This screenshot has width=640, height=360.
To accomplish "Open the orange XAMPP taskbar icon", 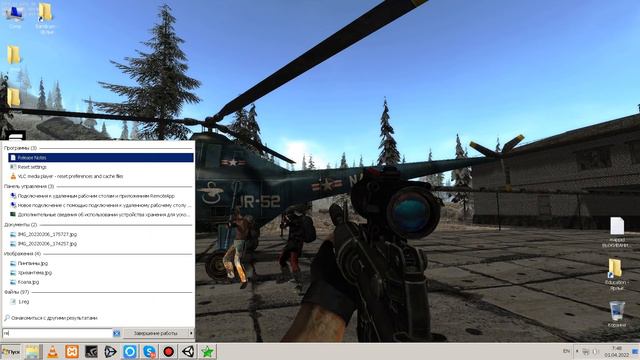I will click(72, 352).
